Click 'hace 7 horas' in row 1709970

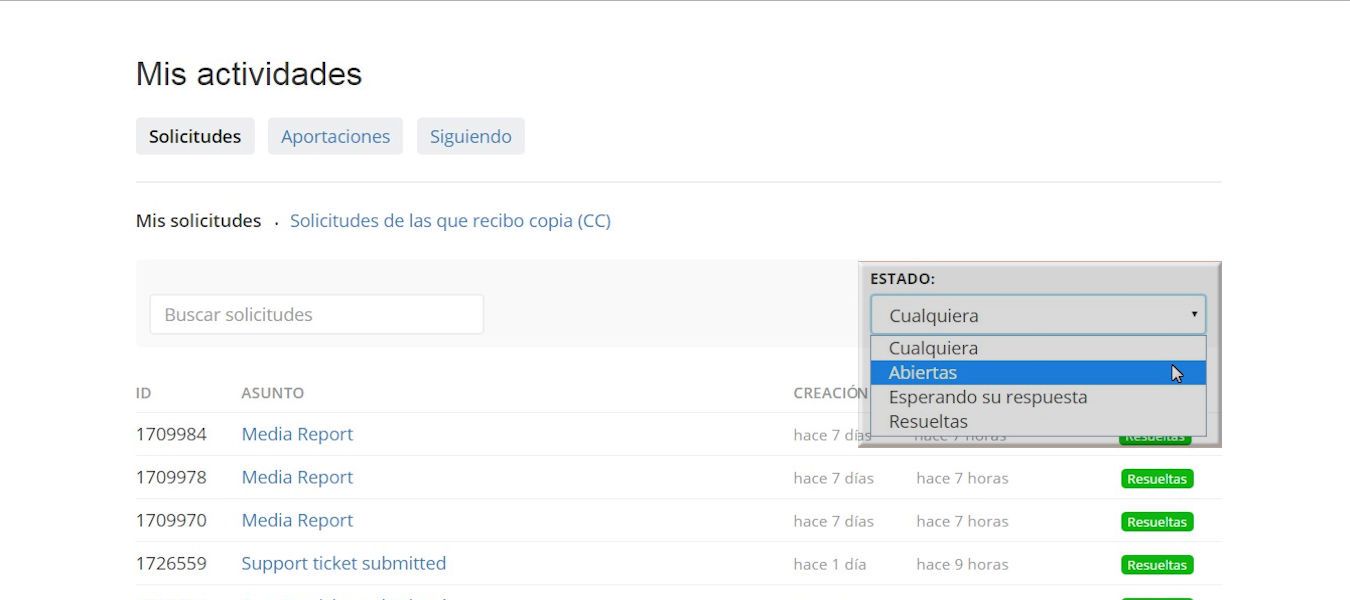[962, 521]
